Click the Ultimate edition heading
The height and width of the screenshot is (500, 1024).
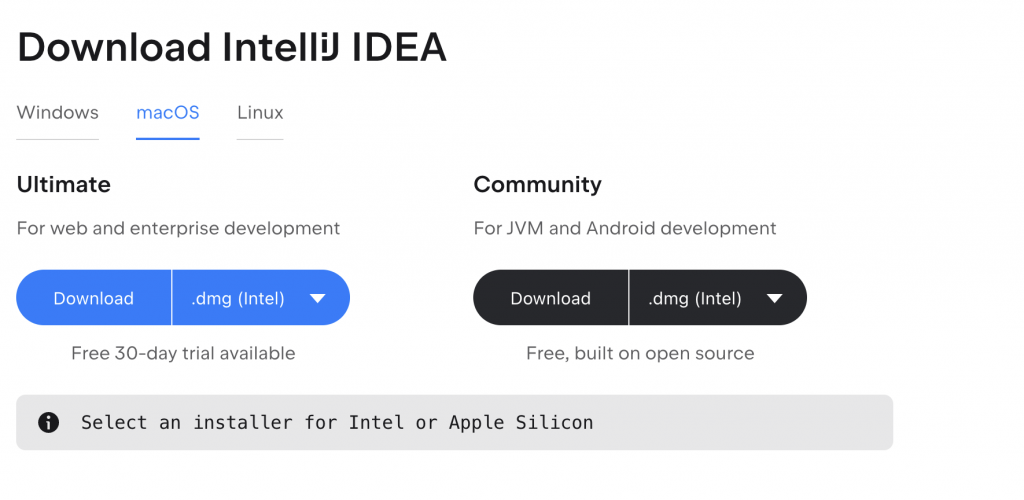(x=64, y=185)
